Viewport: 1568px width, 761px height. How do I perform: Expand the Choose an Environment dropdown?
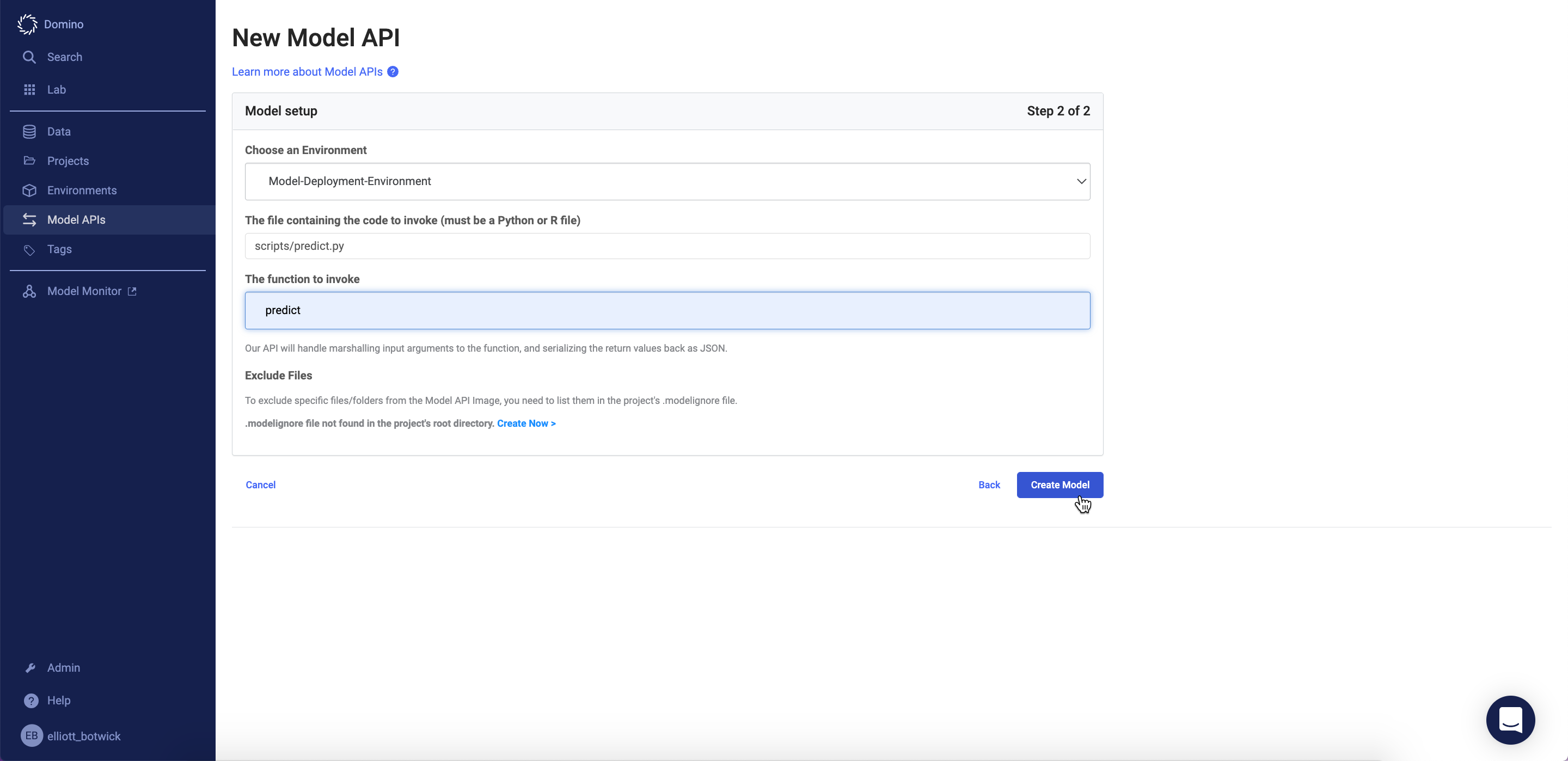click(666, 181)
